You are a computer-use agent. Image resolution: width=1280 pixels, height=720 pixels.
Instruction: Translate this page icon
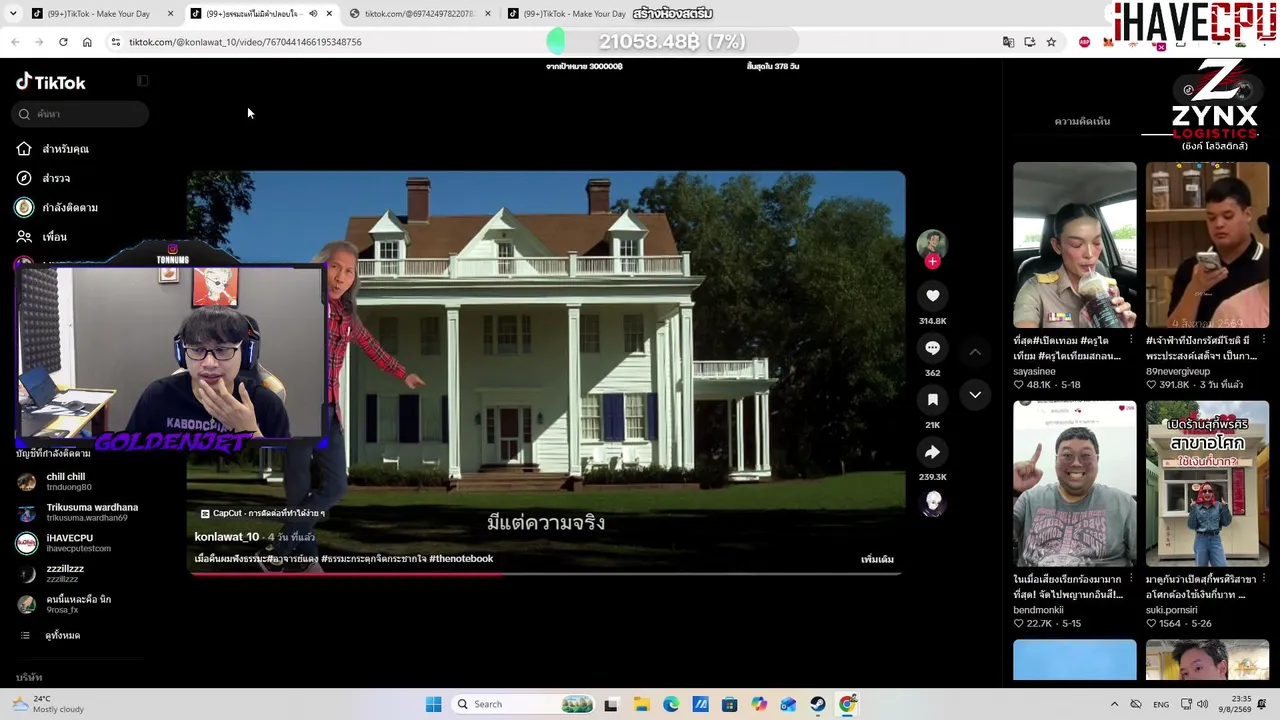[x=1008, y=42]
